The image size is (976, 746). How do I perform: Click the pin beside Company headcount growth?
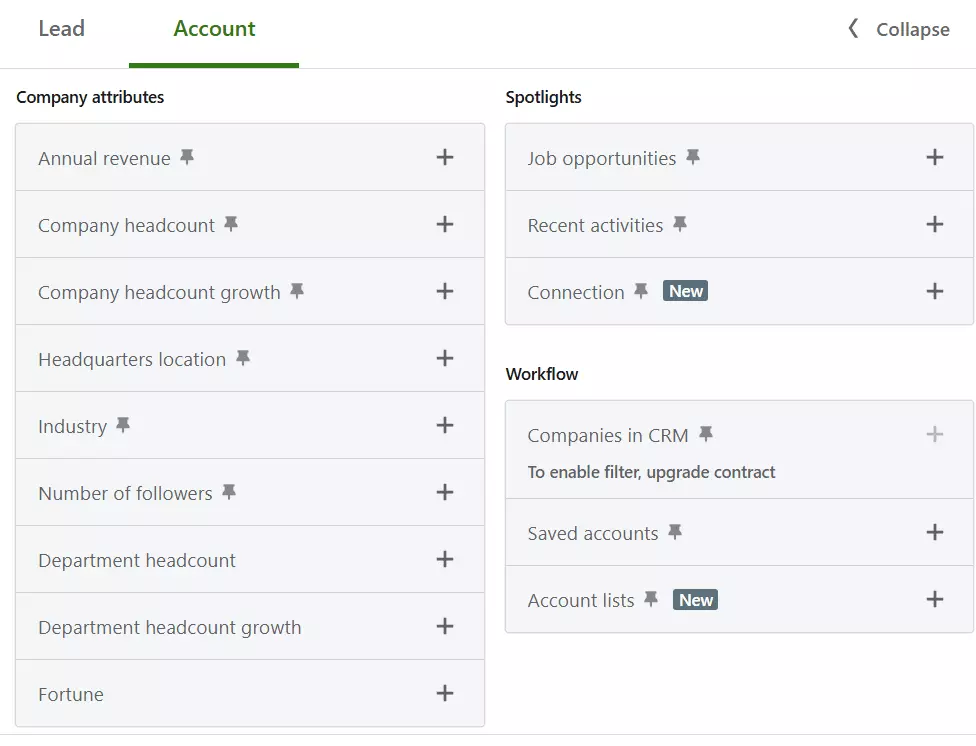coord(296,289)
